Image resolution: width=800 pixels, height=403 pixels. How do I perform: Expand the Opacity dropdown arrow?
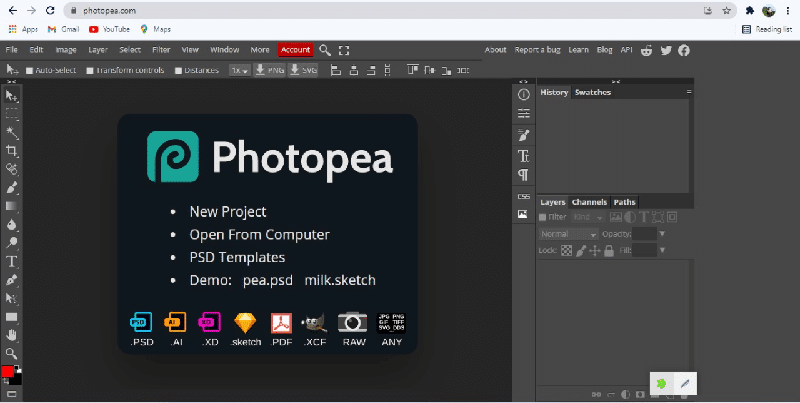[x=663, y=234]
